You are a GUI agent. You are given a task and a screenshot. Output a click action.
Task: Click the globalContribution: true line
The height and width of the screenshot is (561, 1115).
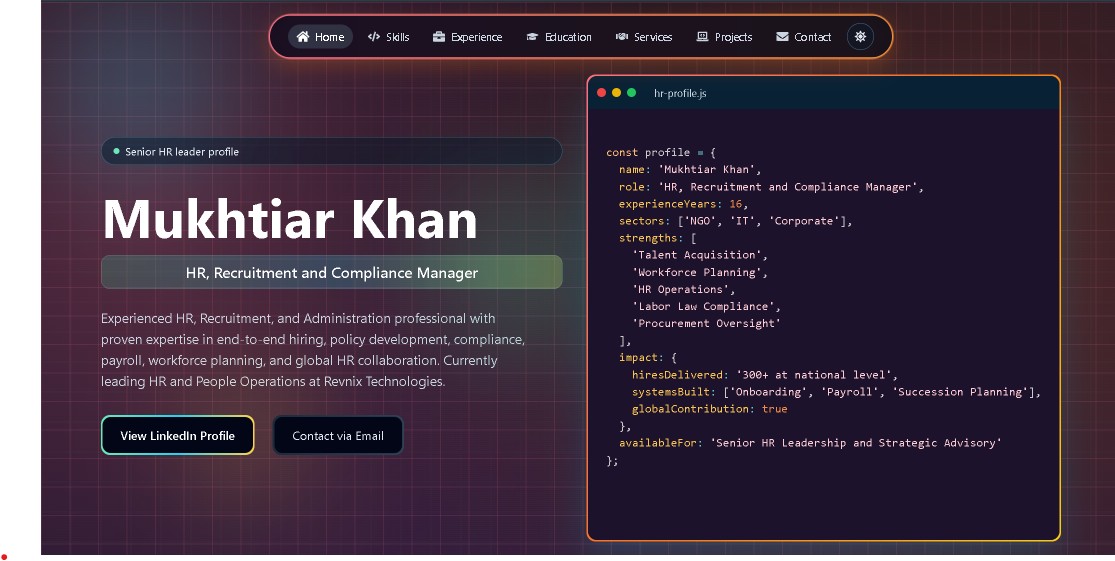coord(710,409)
